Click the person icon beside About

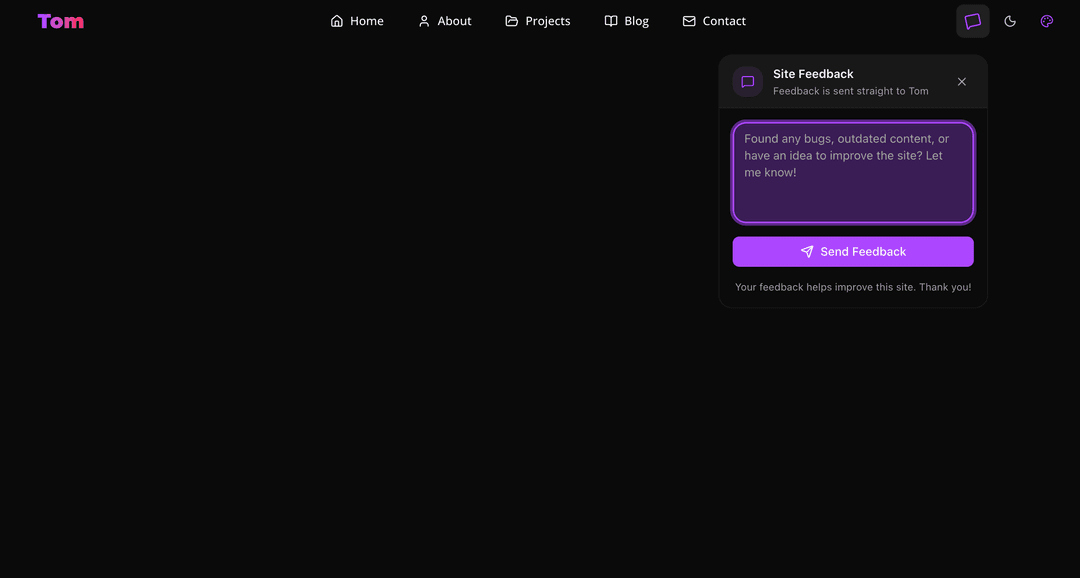pyautogui.click(x=423, y=20)
